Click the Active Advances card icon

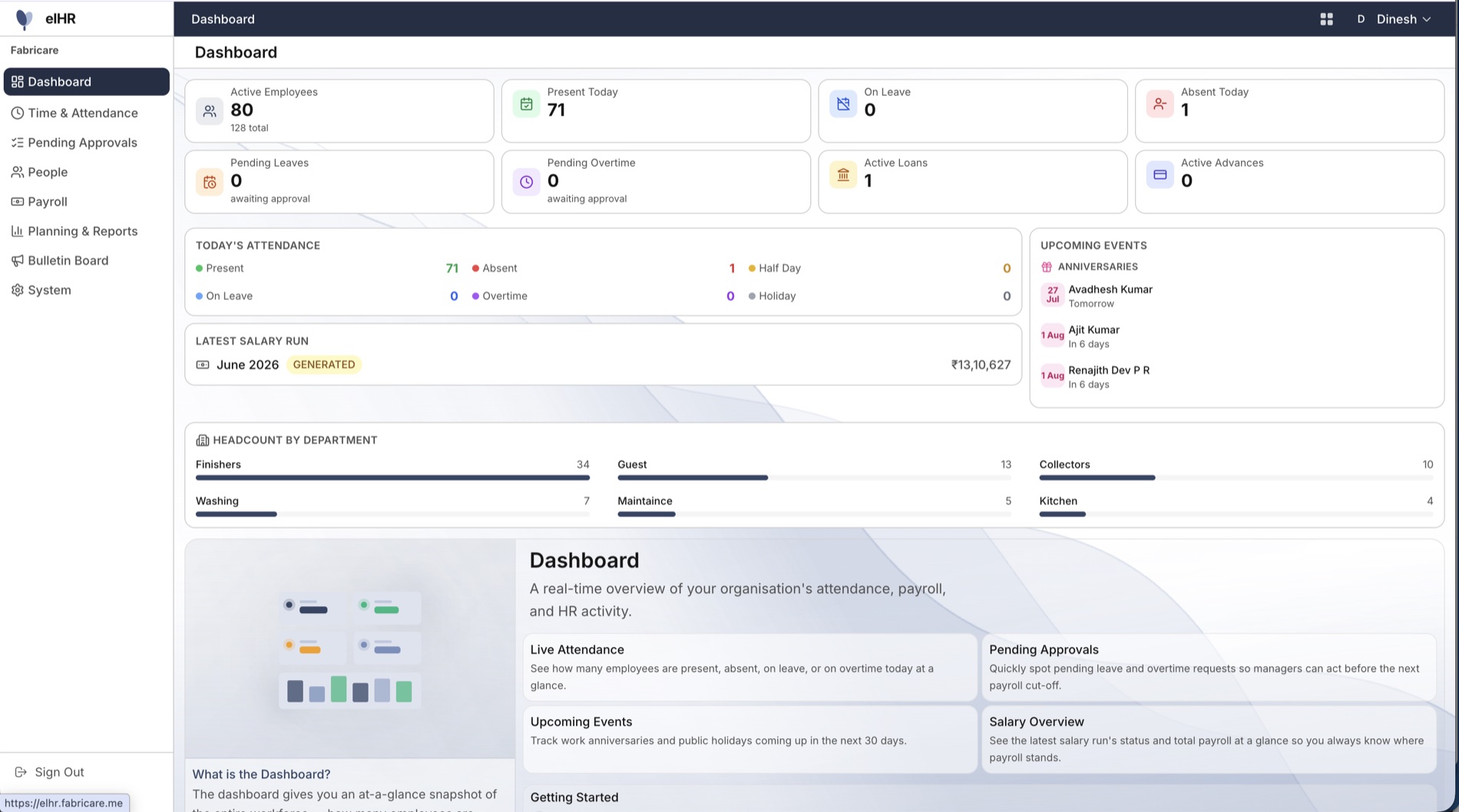click(x=1160, y=175)
